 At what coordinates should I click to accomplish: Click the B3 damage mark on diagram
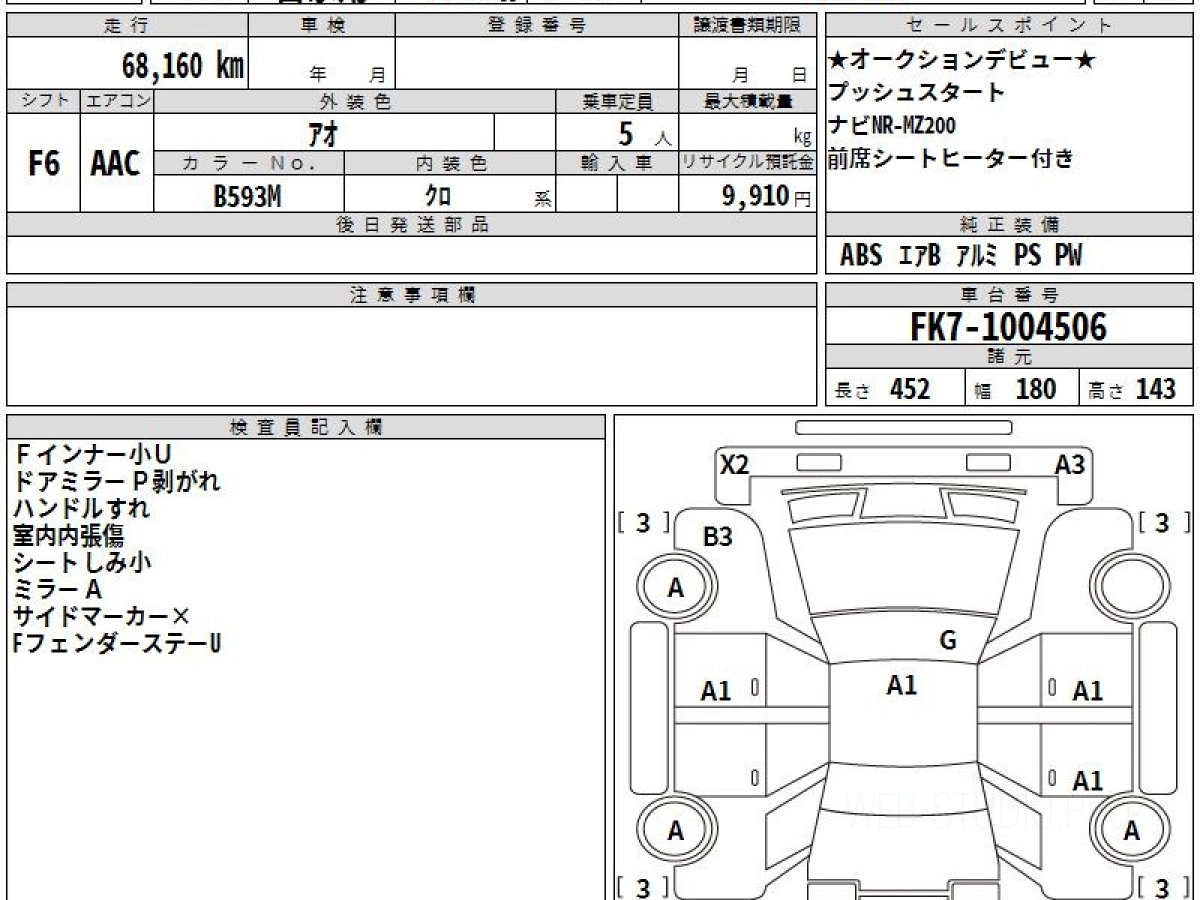(718, 537)
